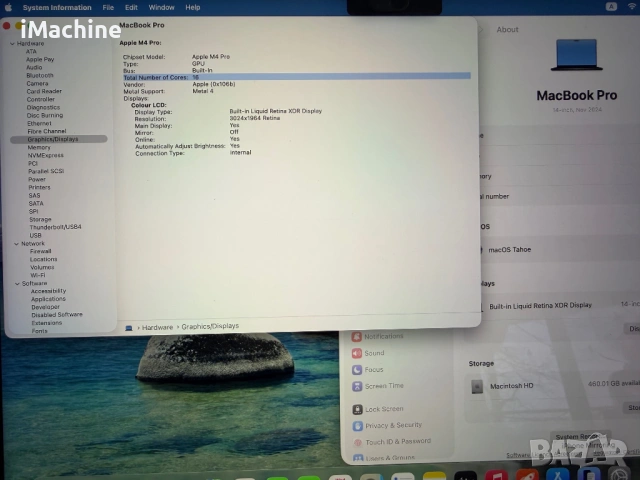Open the Apple menu

point(9,7)
